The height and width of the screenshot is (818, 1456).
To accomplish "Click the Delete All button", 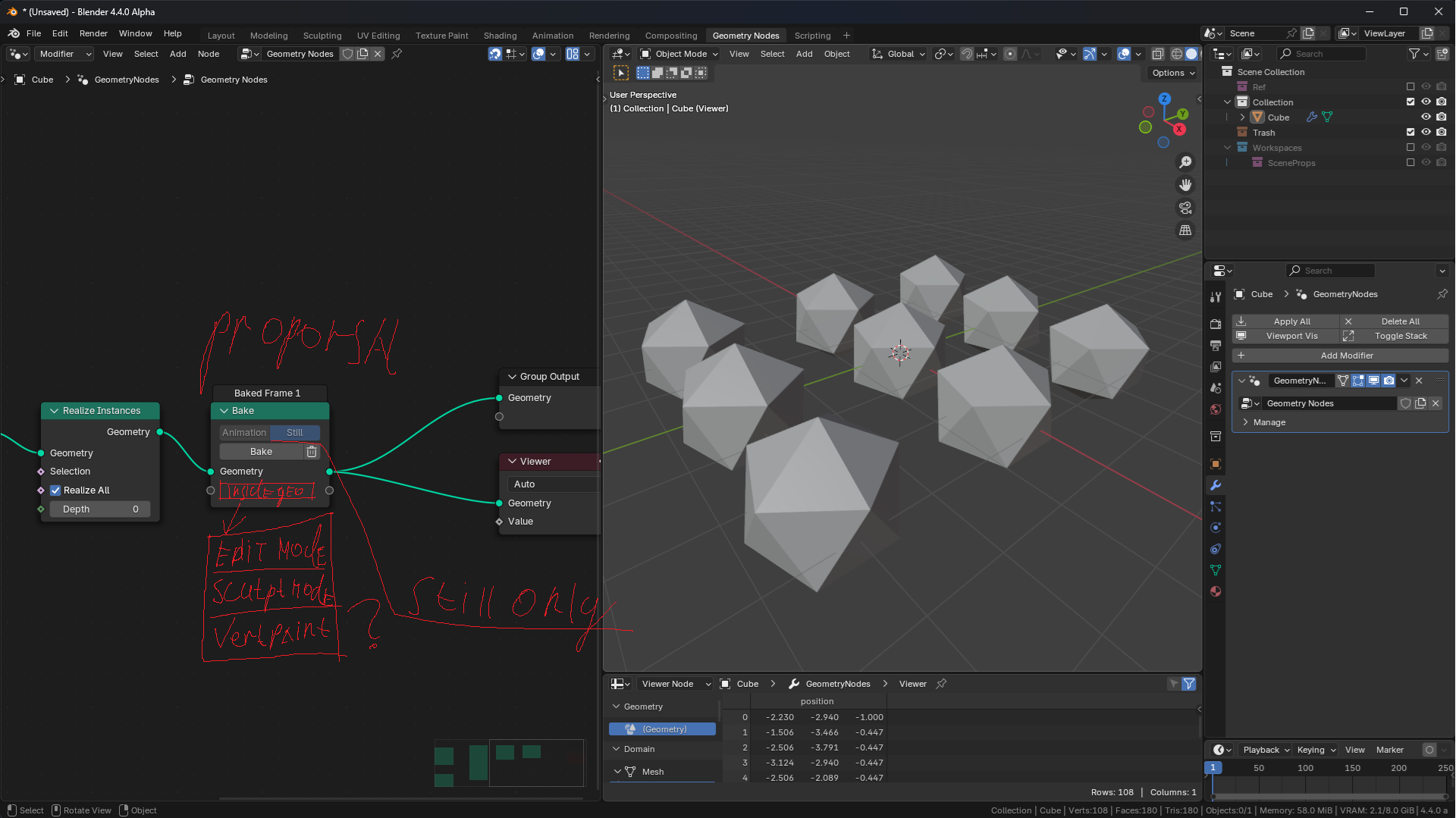I will pos(1395,321).
